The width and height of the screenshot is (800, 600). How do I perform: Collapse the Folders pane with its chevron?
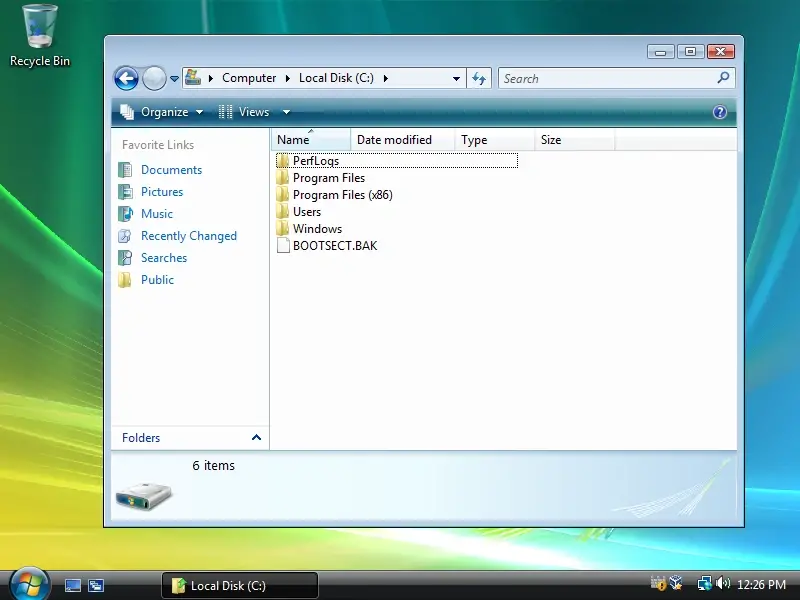[x=257, y=438]
